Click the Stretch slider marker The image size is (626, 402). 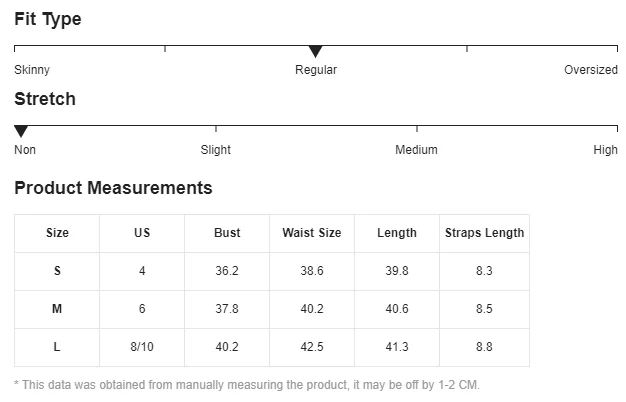coord(21,131)
